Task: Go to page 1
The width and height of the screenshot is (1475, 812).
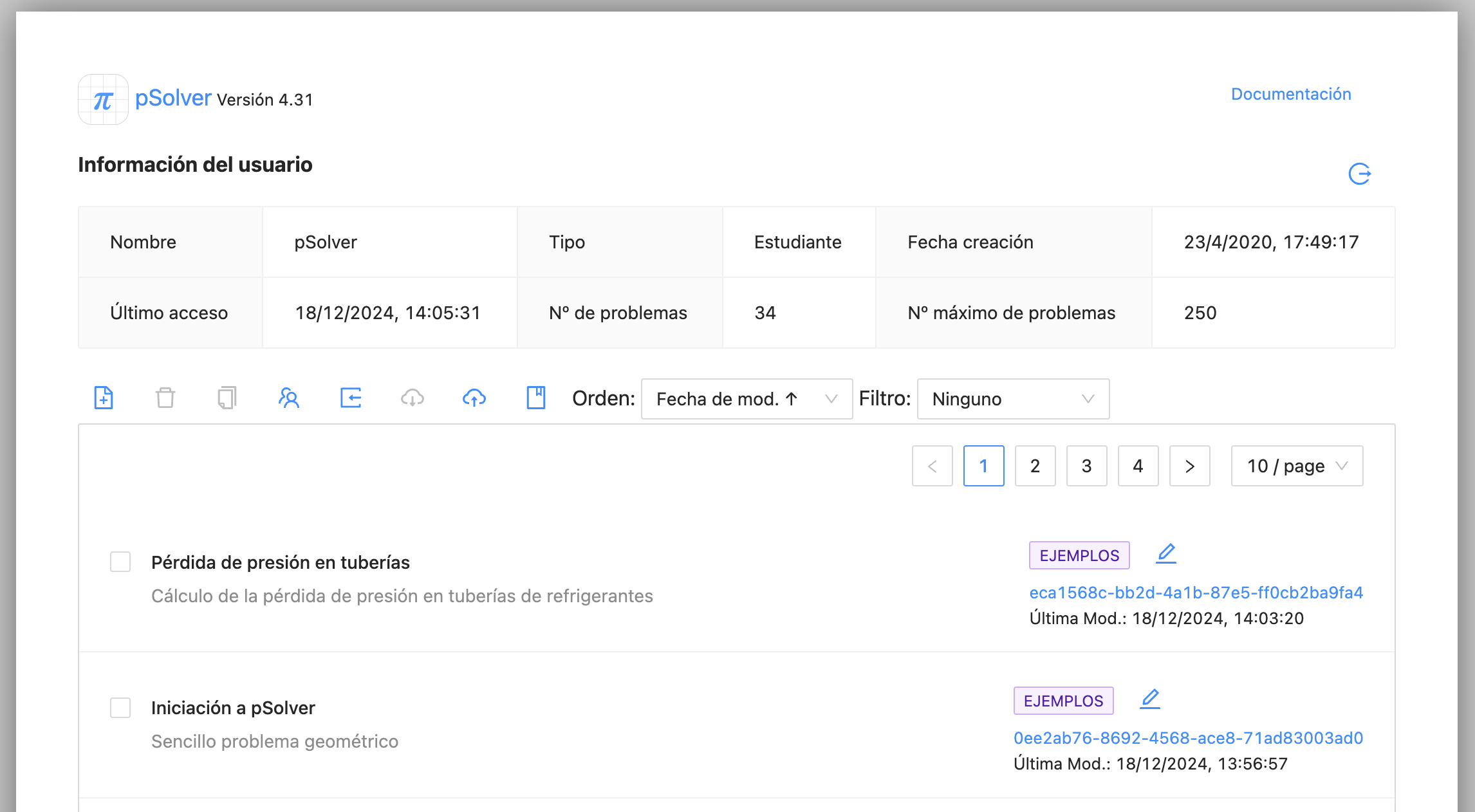Action: pyautogui.click(x=983, y=466)
